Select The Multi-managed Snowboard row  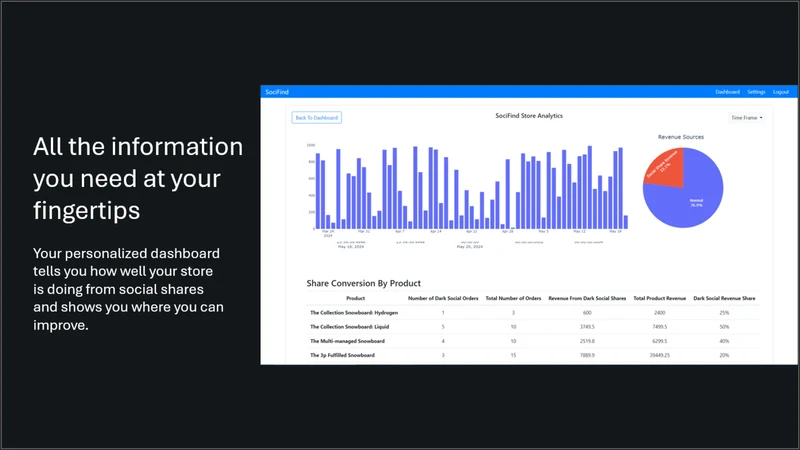point(533,341)
